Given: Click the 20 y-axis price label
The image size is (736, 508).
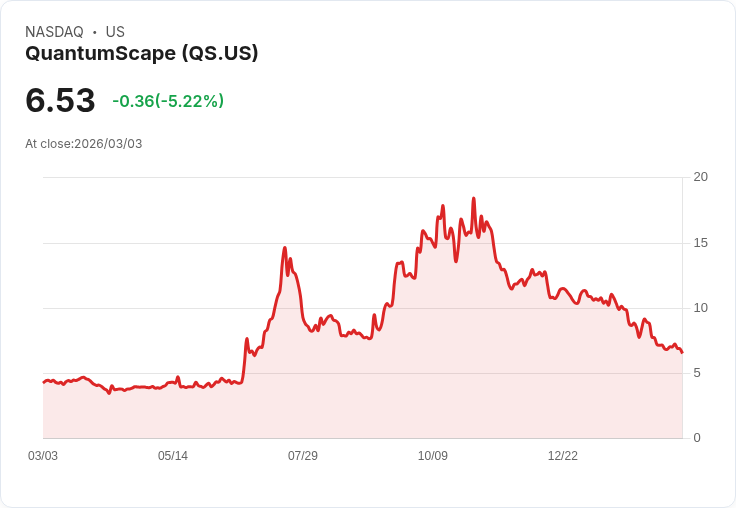Looking at the screenshot, I should [701, 177].
